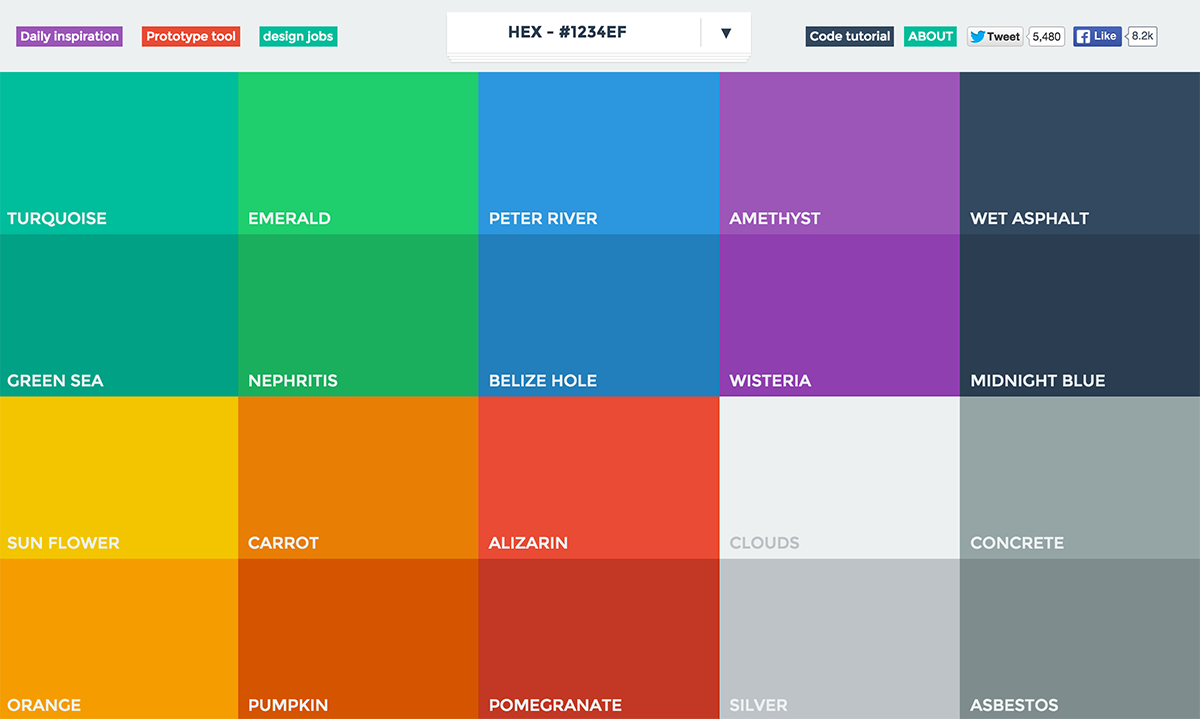1200x719 pixels.
Task: Open the Daily inspiration link
Action: (68, 36)
